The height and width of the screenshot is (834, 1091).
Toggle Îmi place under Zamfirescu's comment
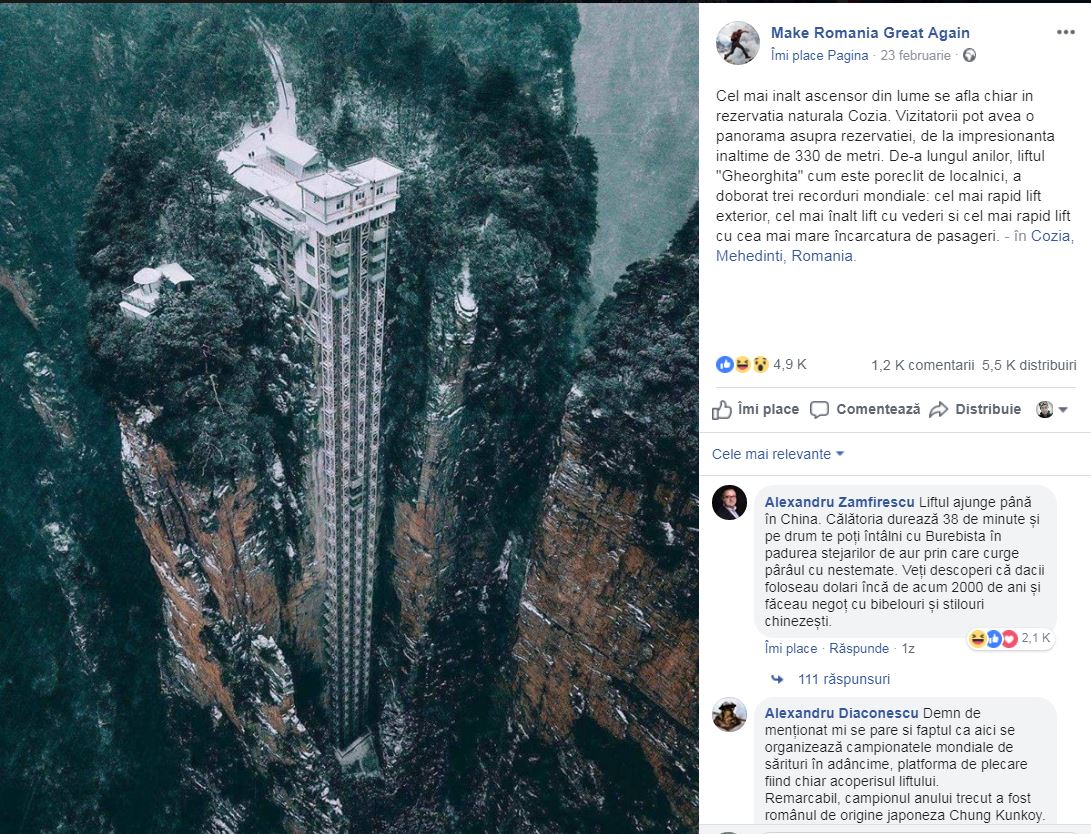click(791, 648)
